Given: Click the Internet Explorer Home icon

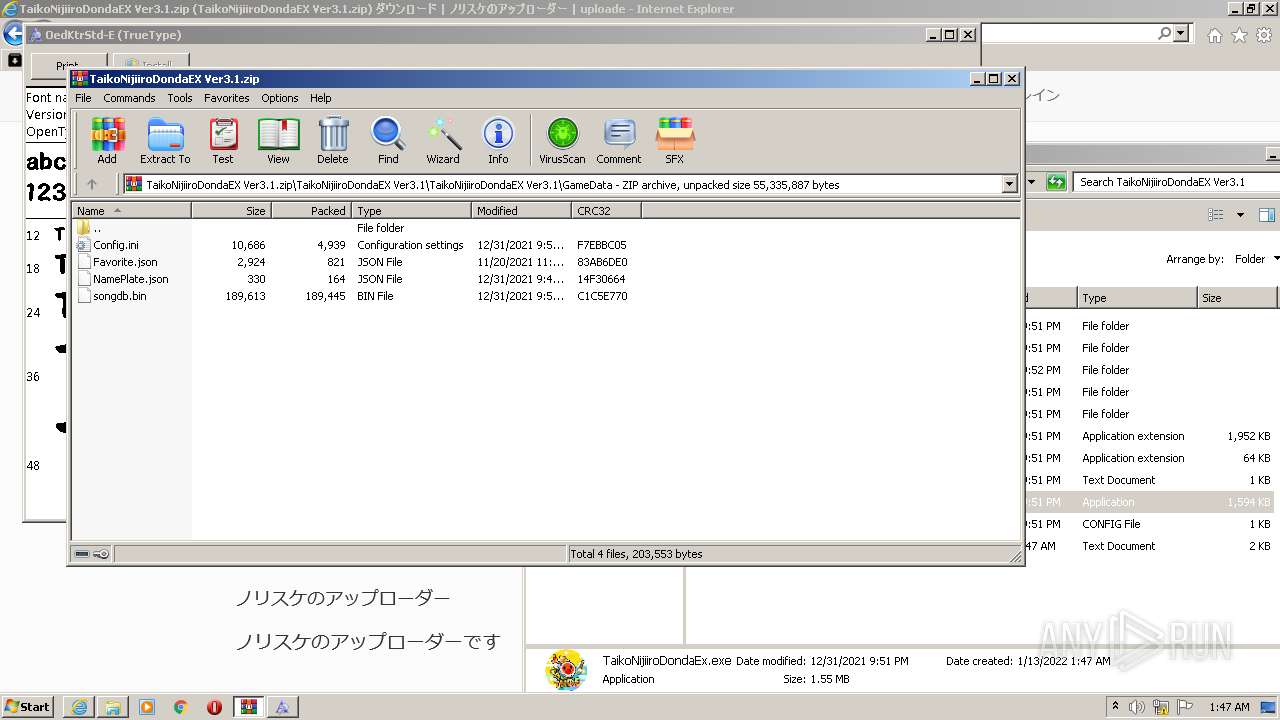Looking at the screenshot, I should [1214, 35].
